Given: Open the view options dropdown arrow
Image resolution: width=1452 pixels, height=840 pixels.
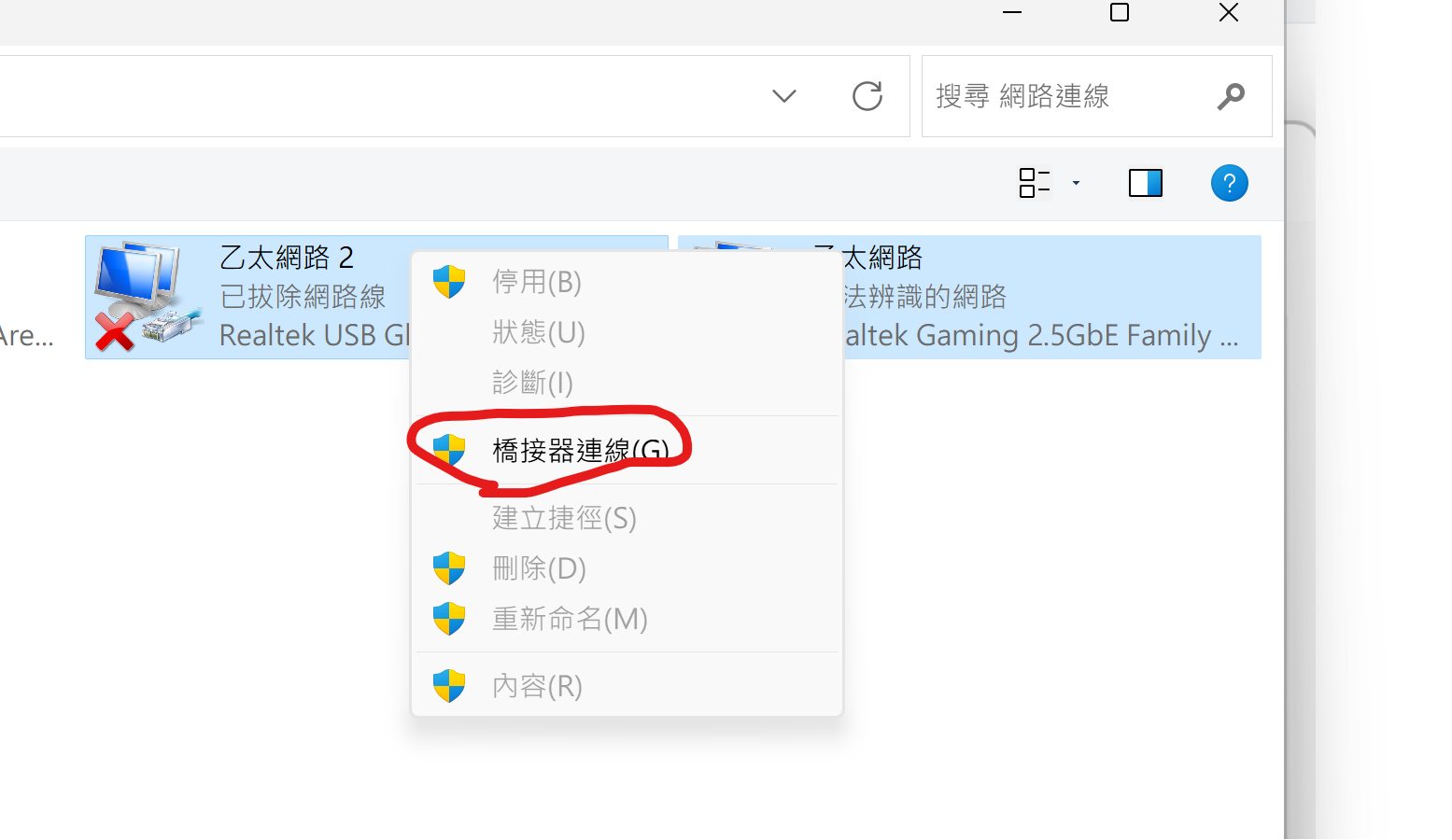Looking at the screenshot, I should tap(1076, 183).
